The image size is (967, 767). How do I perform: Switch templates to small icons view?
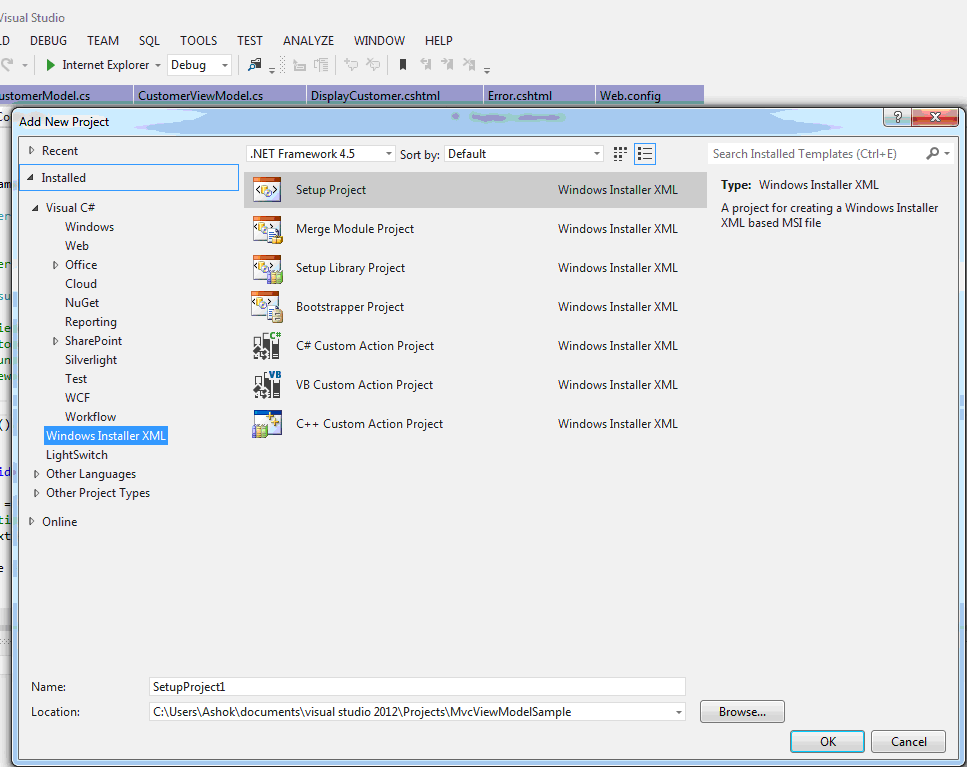click(x=619, y=153)
